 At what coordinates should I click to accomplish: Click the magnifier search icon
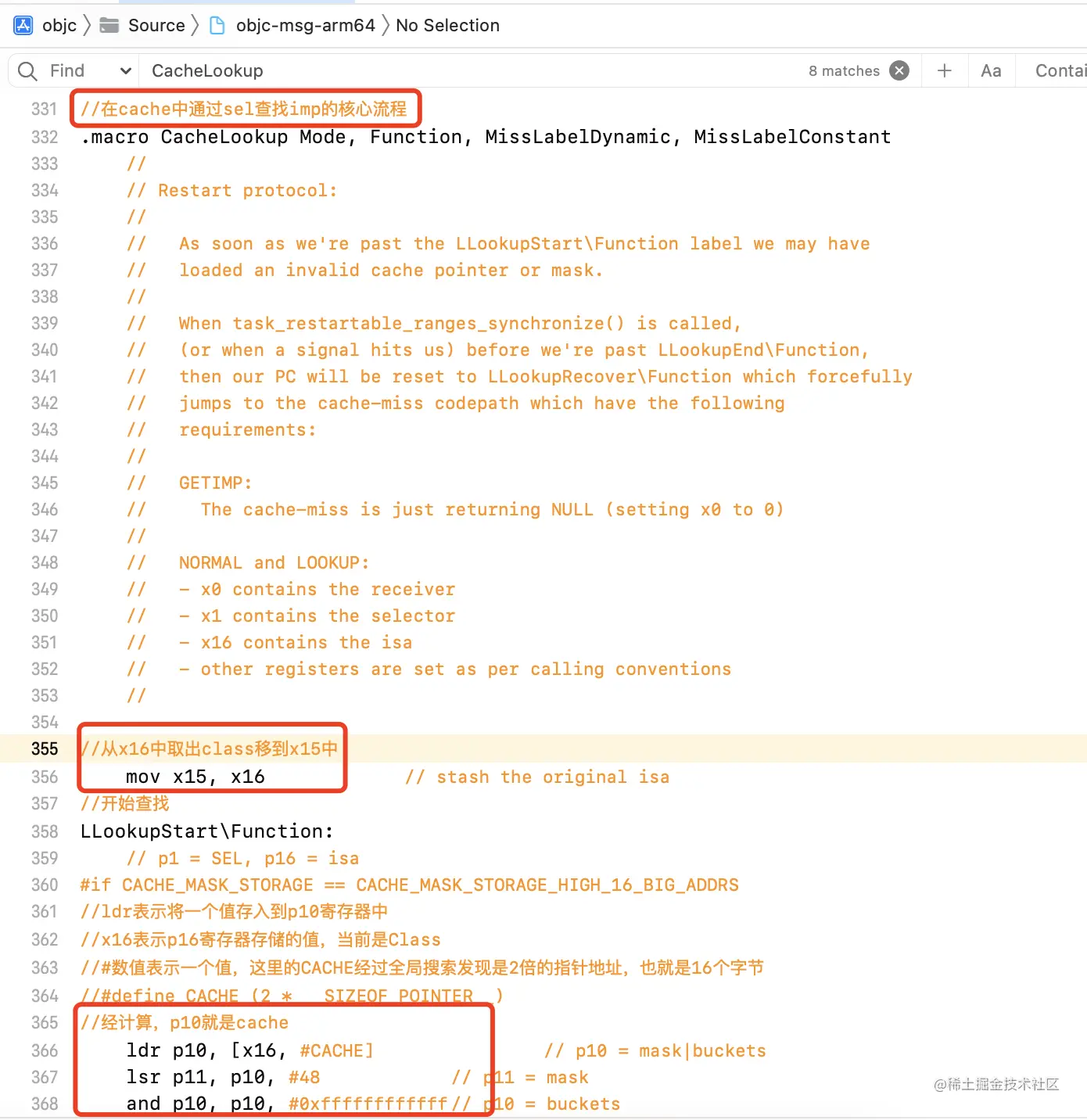(27, 71)
